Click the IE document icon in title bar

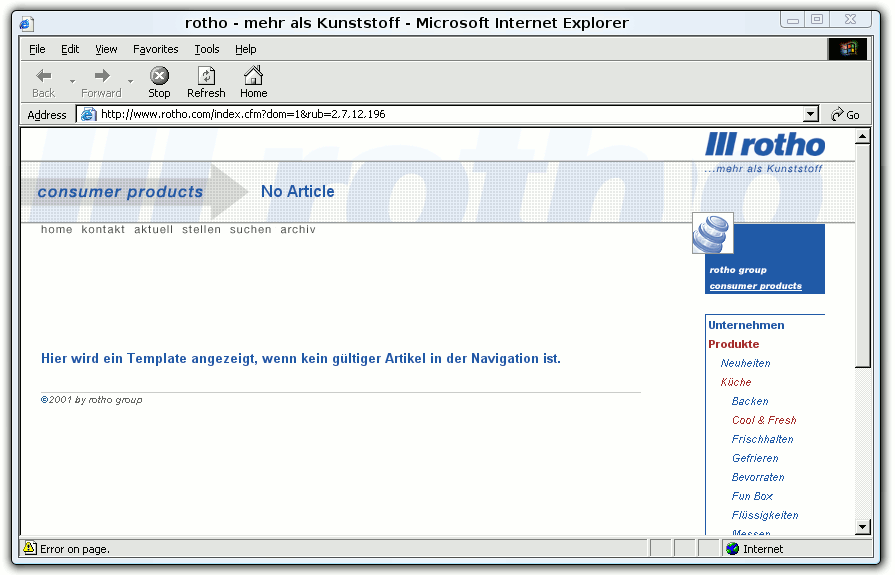26,23
